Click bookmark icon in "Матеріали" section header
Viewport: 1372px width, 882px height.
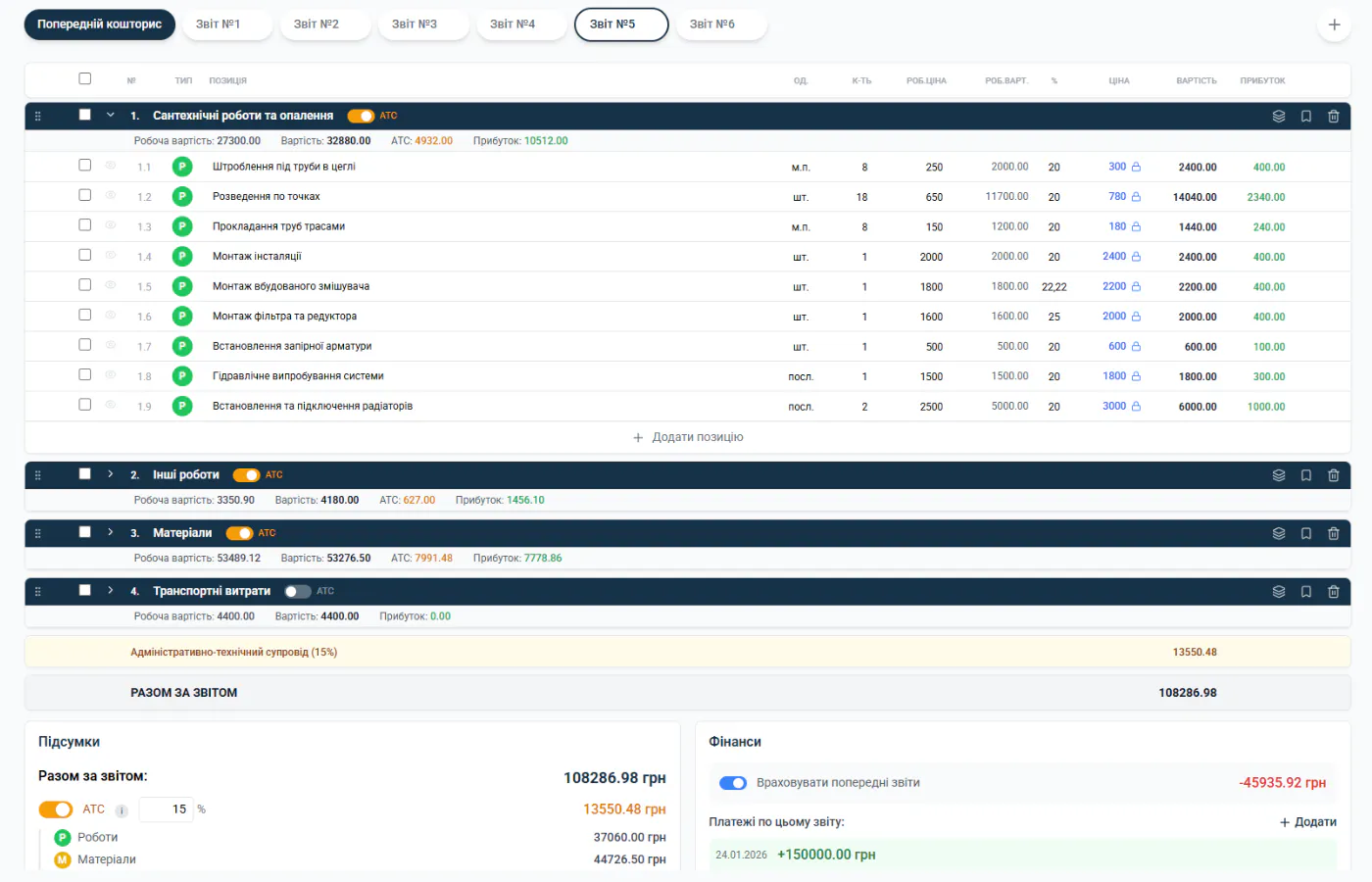[x=1306, y=533]
